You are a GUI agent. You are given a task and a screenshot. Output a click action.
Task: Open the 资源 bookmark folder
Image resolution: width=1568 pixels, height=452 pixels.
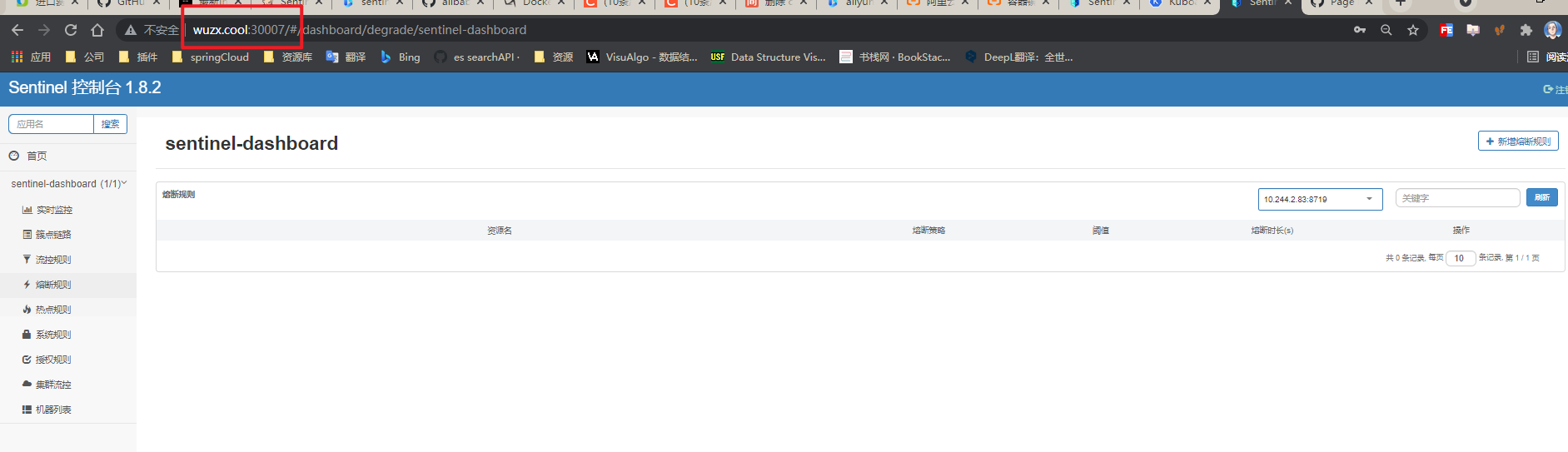pyautogui.click(x=554, y=57)
